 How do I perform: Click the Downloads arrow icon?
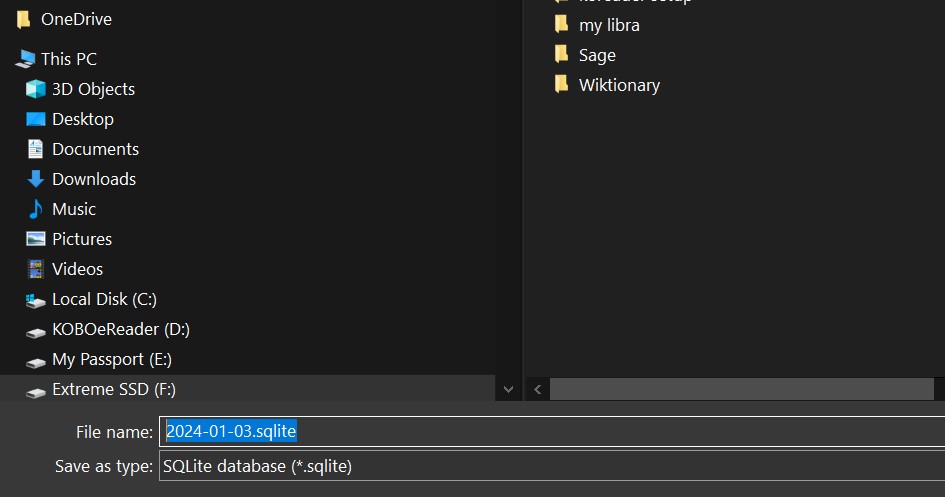click(36, 179)
